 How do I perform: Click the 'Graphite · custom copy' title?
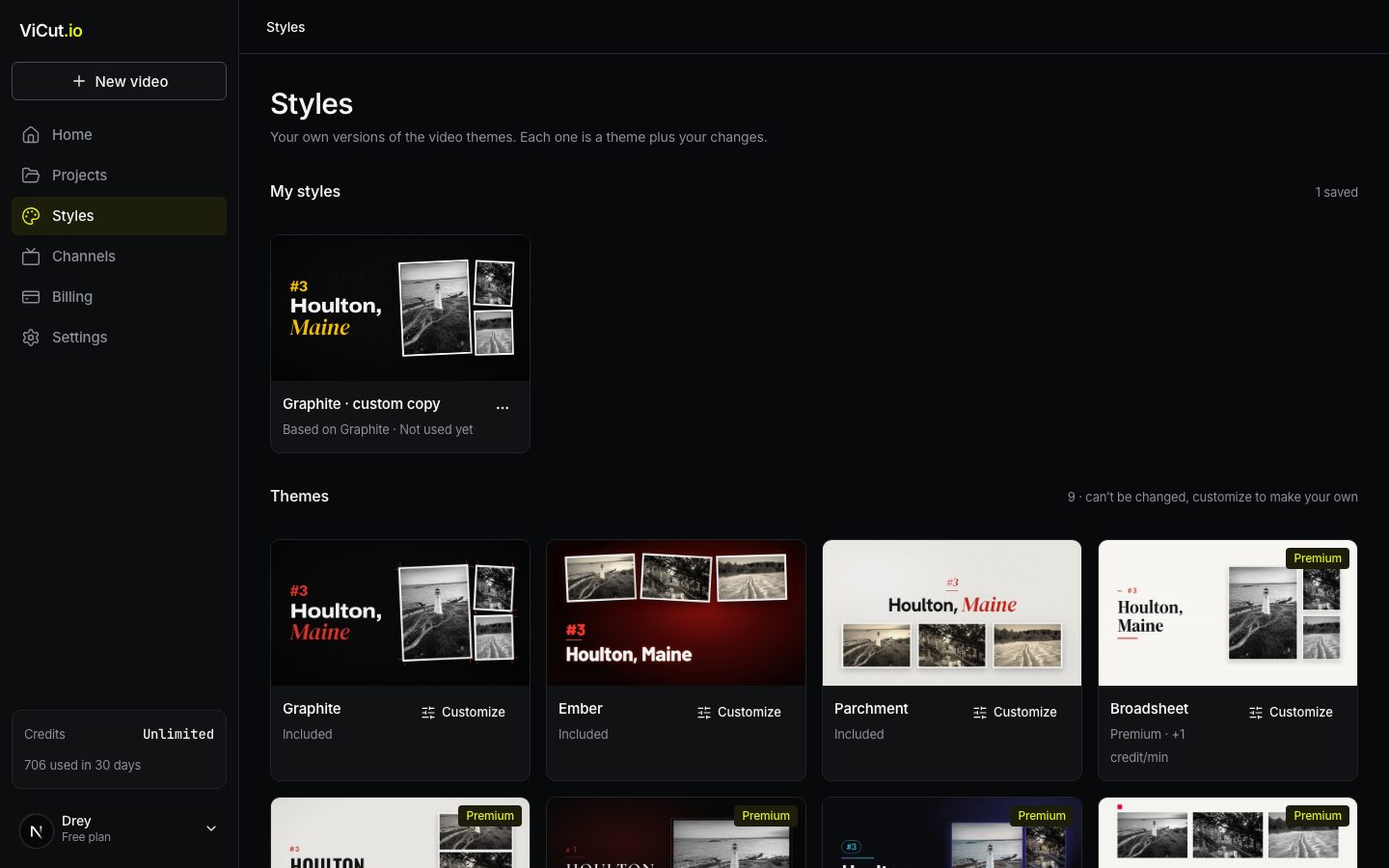pos(361,403)
